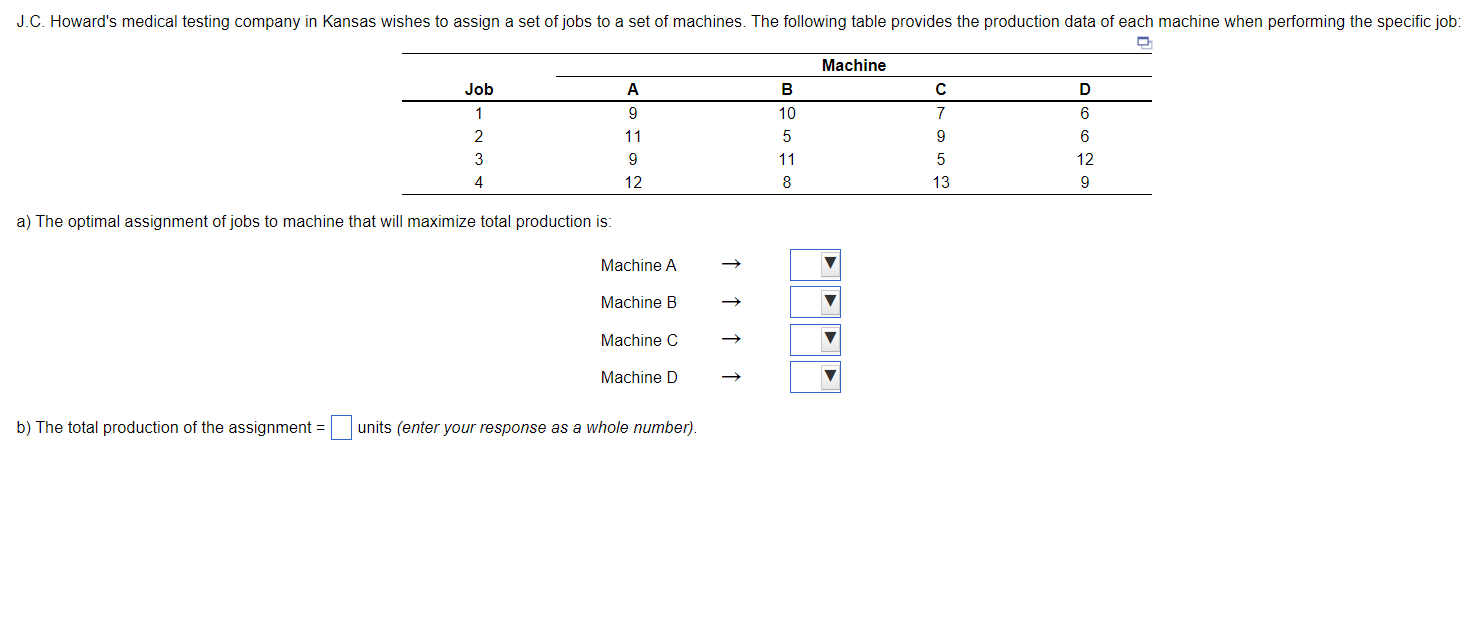Click column header C in the table
1482x622 pixels.
coord(940,89)
